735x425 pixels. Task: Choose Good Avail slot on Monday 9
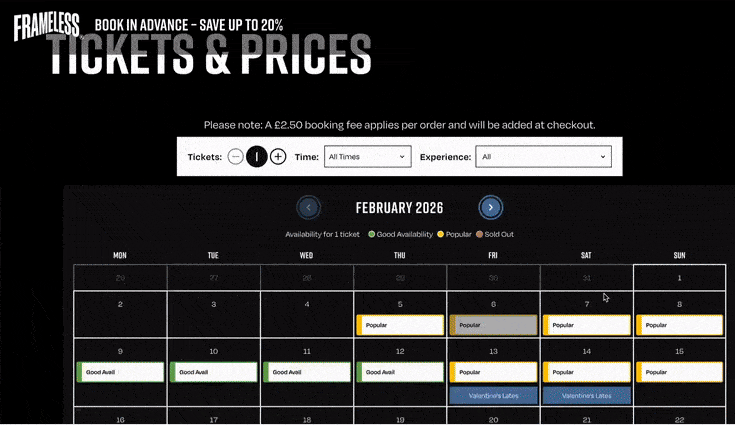click(120, 372)
